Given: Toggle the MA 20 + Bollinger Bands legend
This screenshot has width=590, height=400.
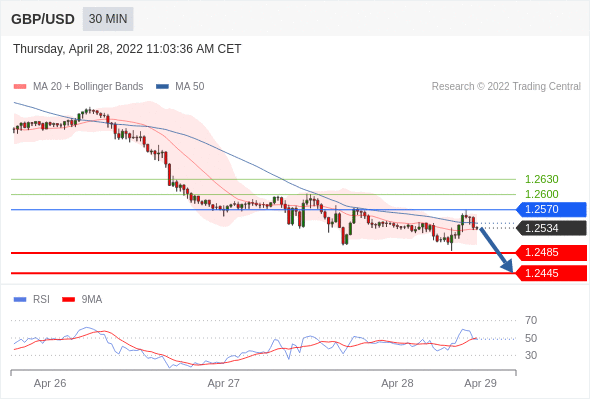Looking at the screenshot, I should 78,87.
